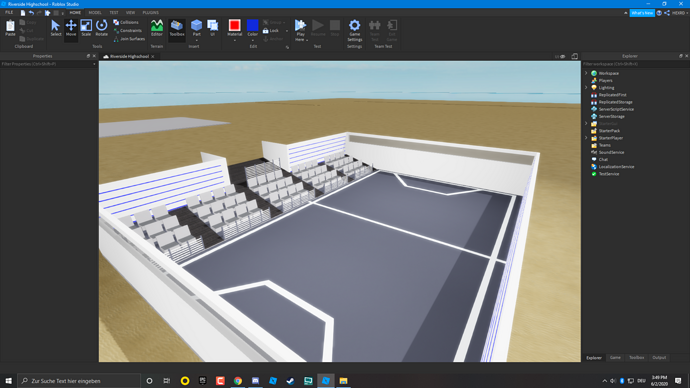Click the Windows taskbar search box
The image size is (690, 388).
pos(79,381)
